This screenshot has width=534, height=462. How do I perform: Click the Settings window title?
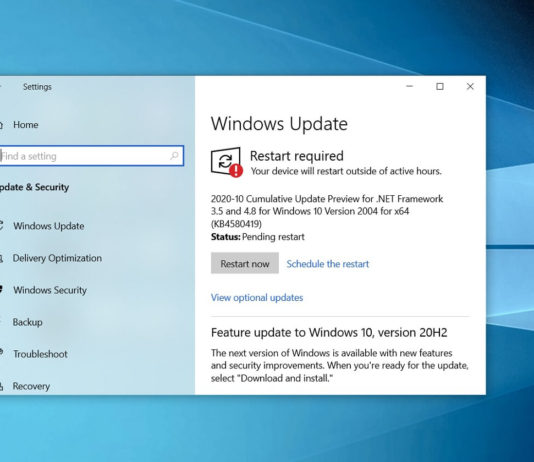pos(37,87)
